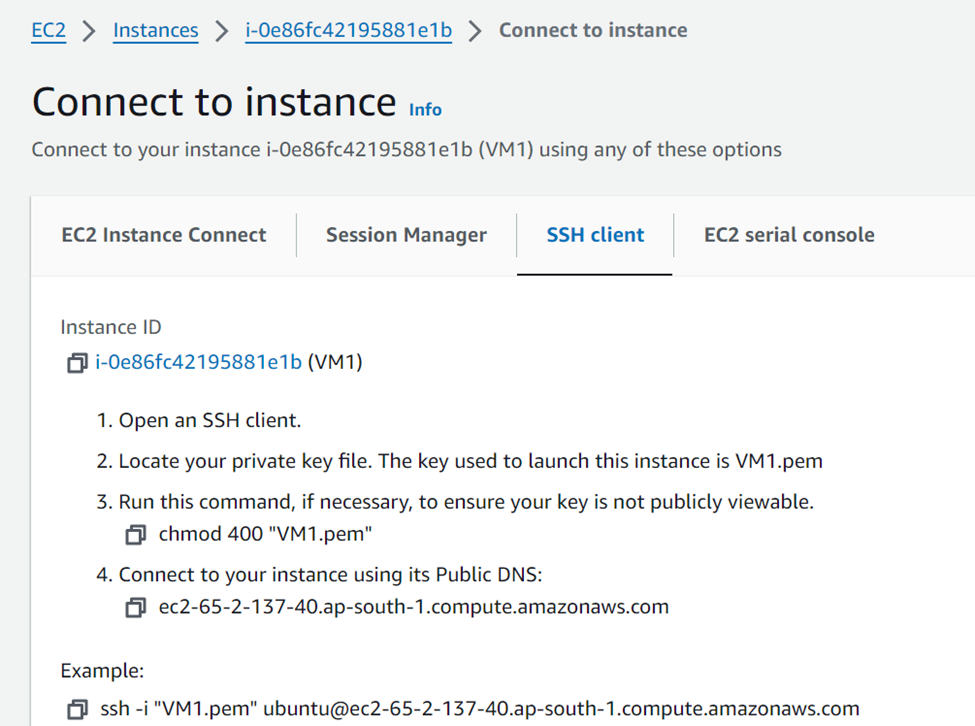Open breadcrumb link i-0e86fc42195881e1b
This screenshot has width=975, height=726.
coord(348,30)
